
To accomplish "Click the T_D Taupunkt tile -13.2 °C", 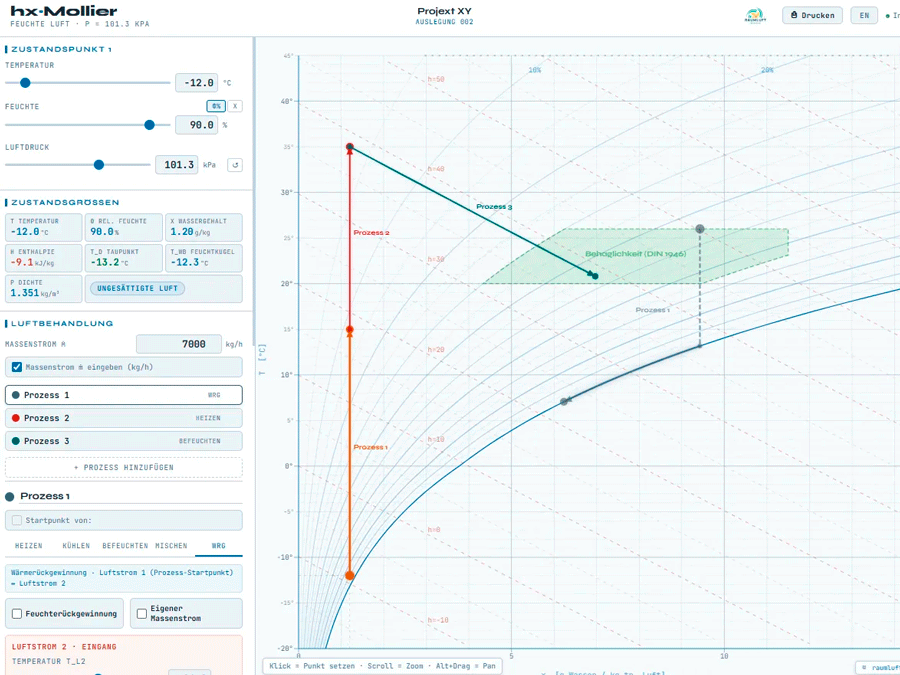I will click(x=124, y=258).
